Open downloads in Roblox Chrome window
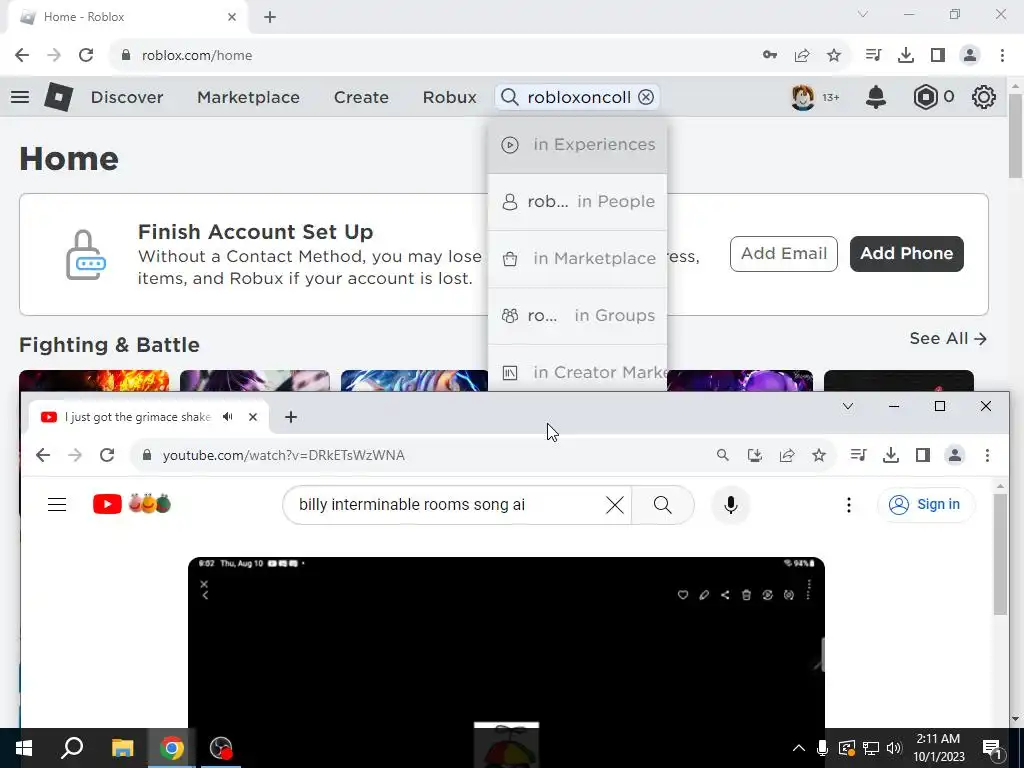The height and width of the screenshot is (768, 1024). tap(906, 55)
